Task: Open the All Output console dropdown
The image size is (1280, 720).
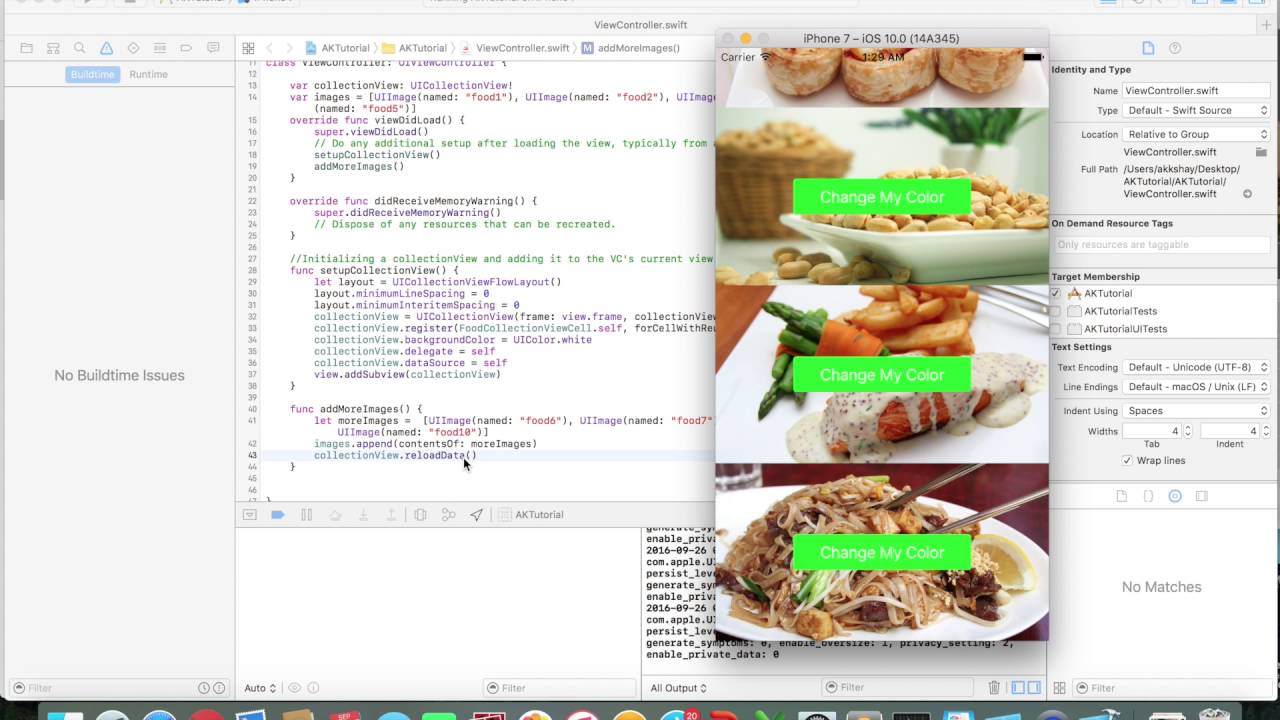Action: 679,688
